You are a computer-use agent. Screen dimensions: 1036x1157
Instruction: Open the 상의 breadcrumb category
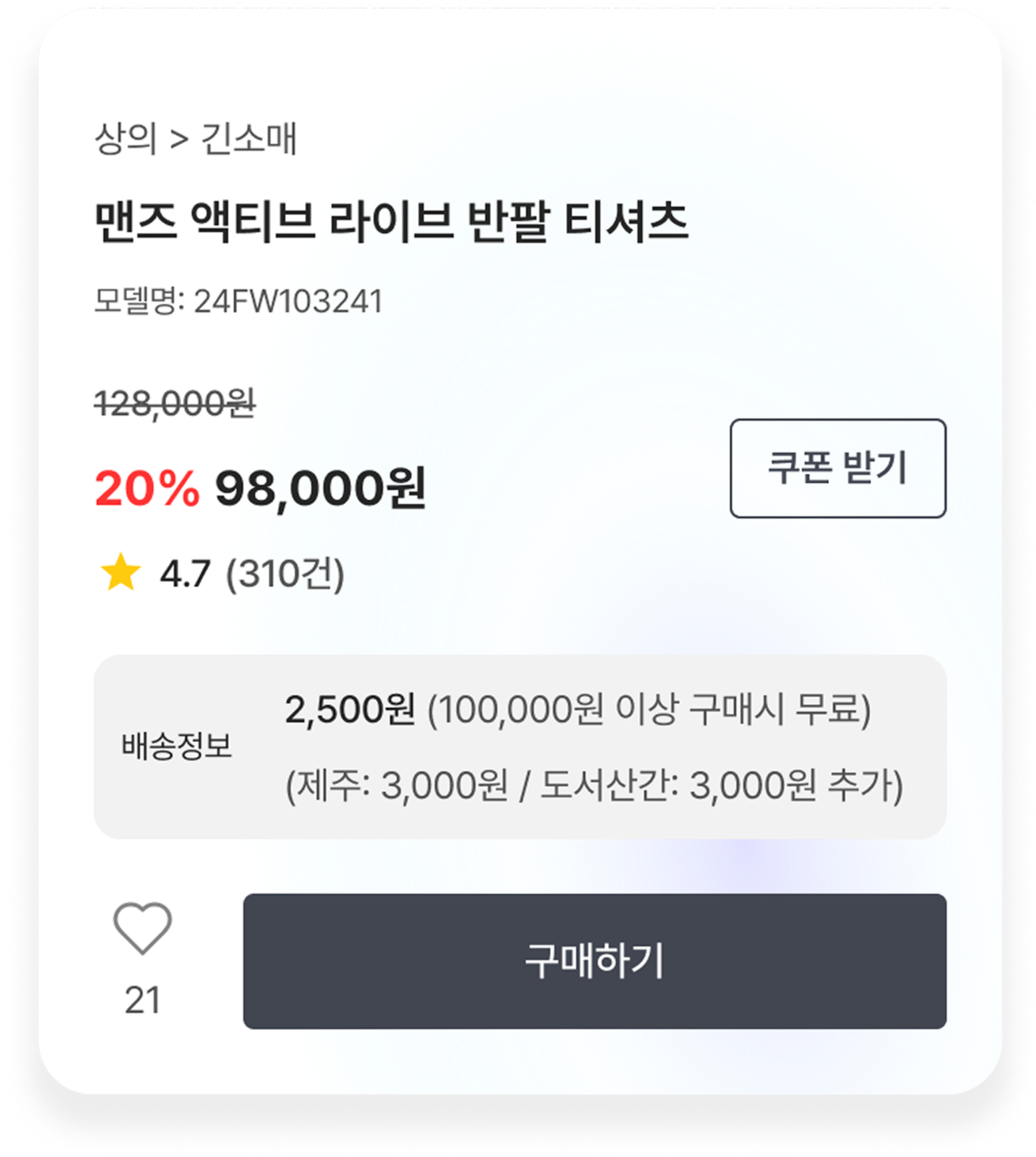pyautogui.click(x=125, y=139)
